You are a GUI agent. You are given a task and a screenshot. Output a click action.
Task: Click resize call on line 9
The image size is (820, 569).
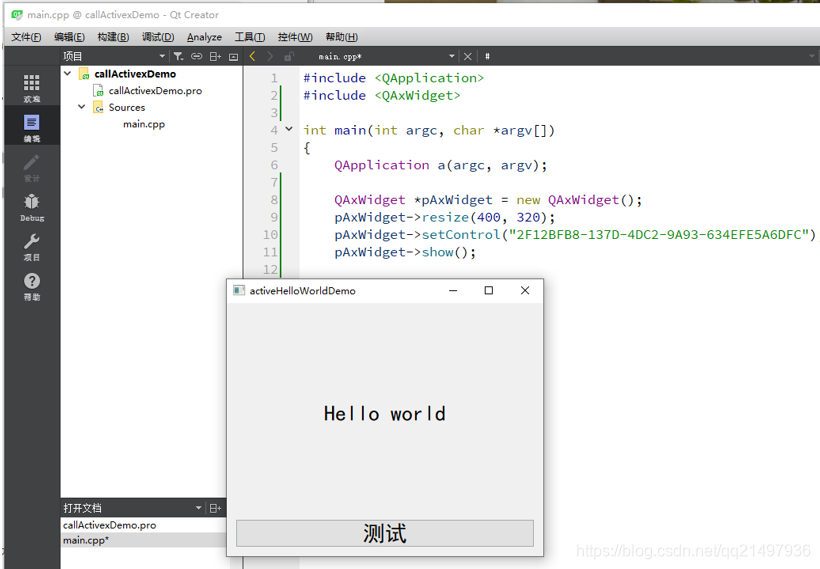click(446, 217)
